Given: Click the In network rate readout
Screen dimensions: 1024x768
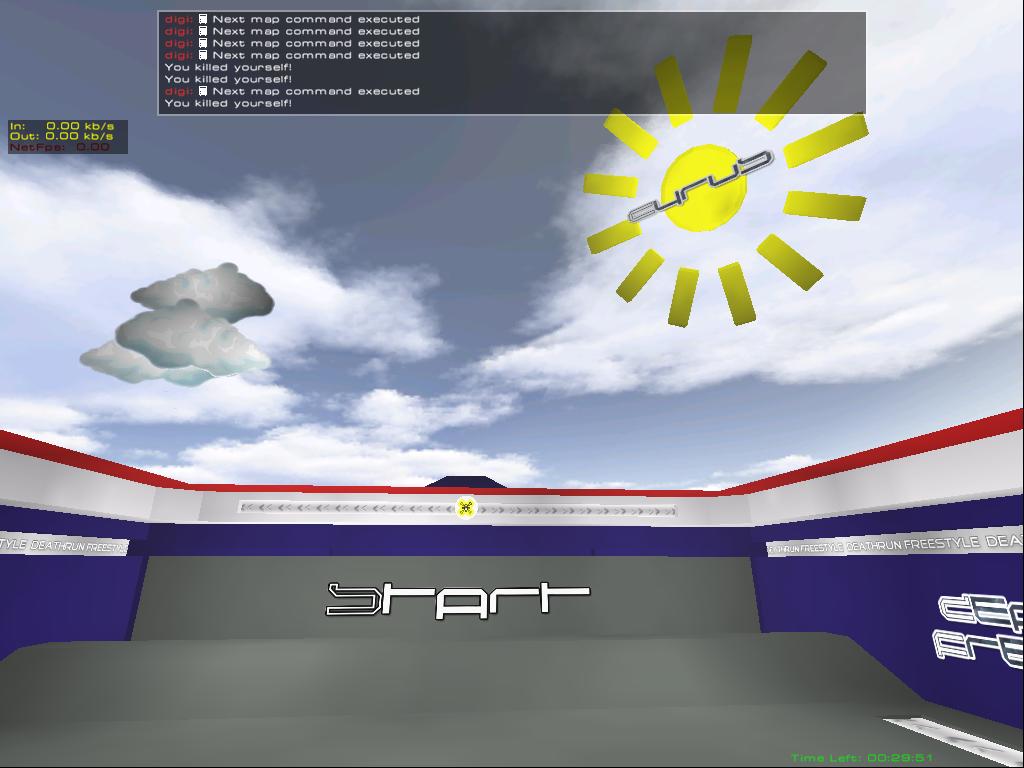Looking at the screenshot, I should [x=61, y=126].
